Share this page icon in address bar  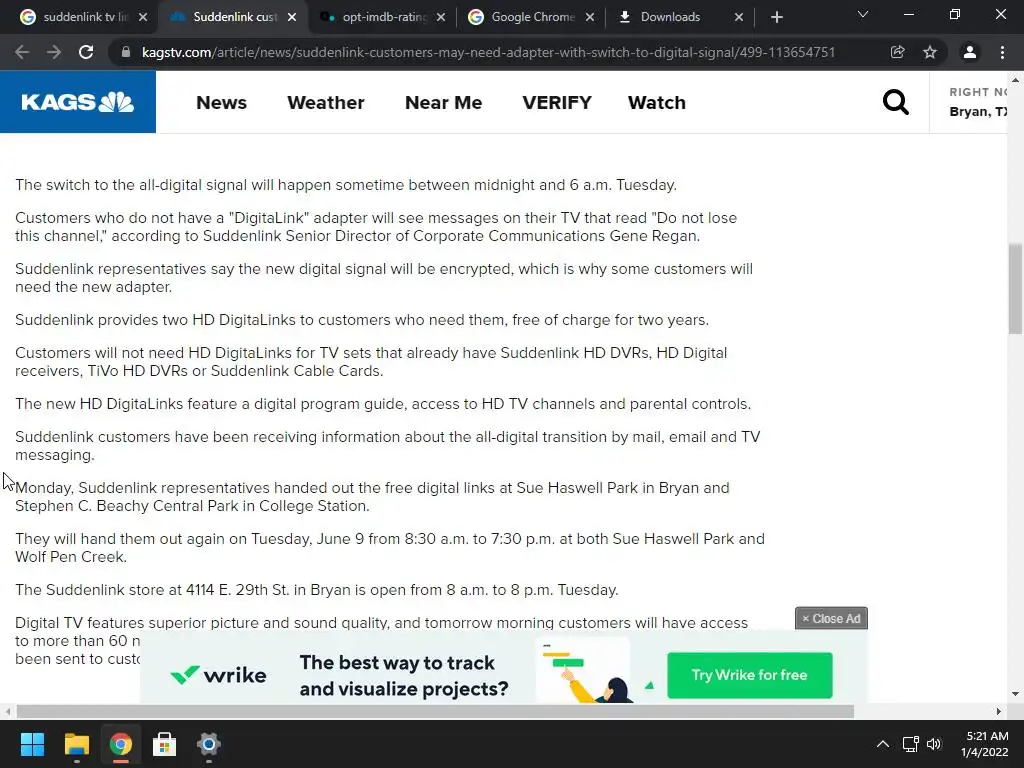pyautogui.click(x=897, y=52)
